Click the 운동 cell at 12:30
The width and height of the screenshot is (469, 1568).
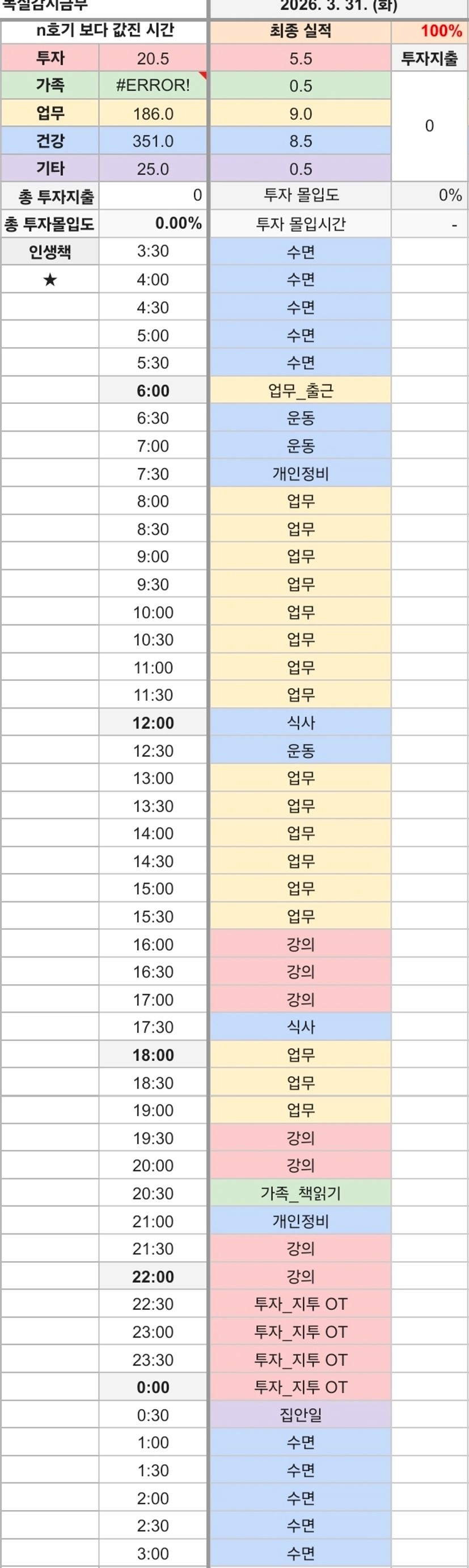click(301, 751)
